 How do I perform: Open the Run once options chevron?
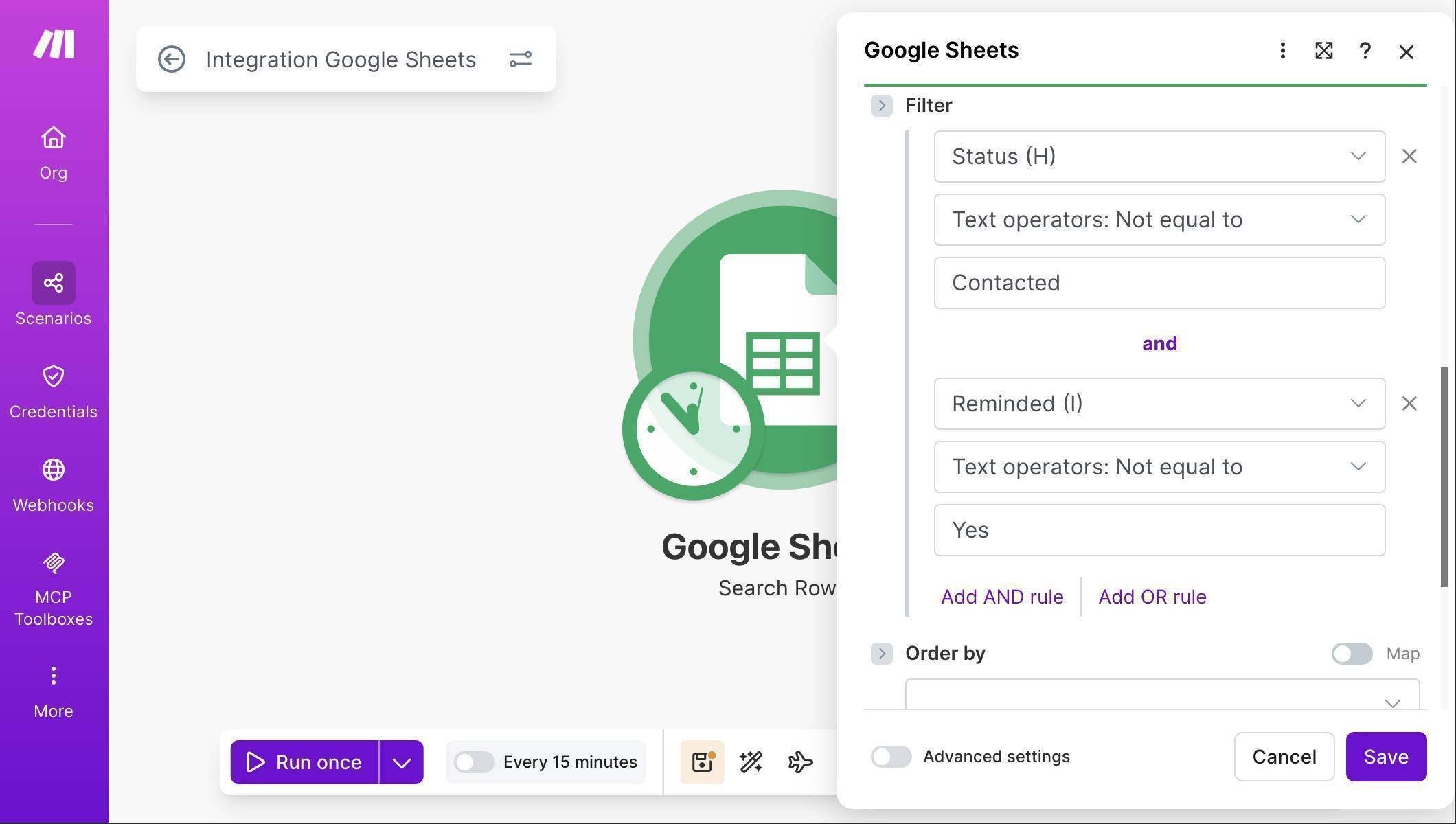401,762
